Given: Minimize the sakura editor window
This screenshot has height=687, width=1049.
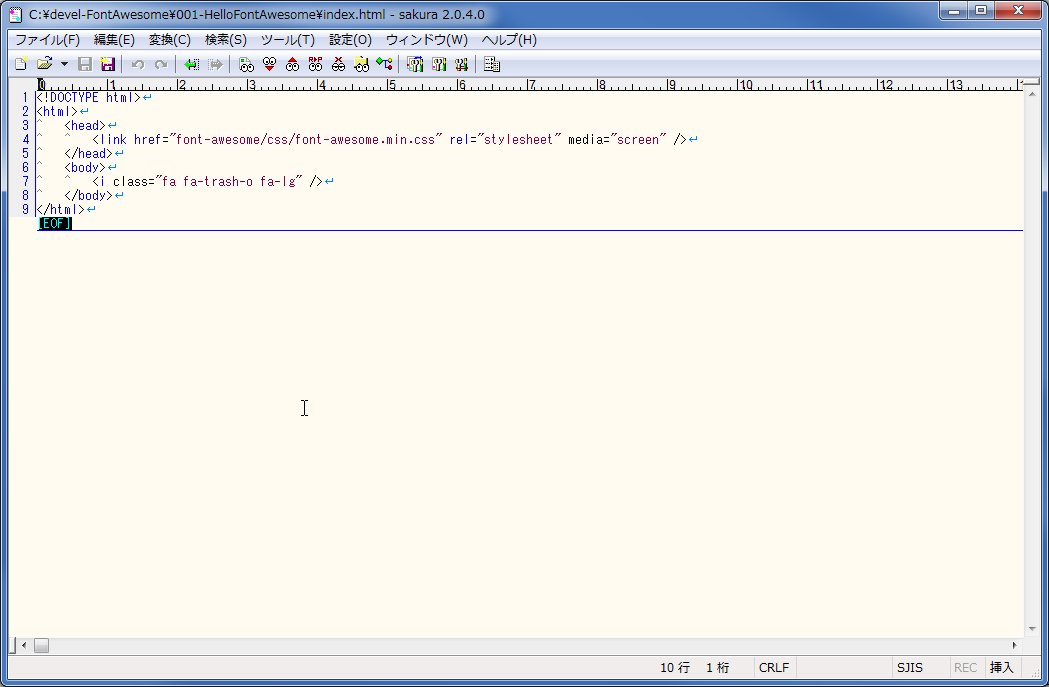Looking at the screenshot, I should click(x=954, y=10).
